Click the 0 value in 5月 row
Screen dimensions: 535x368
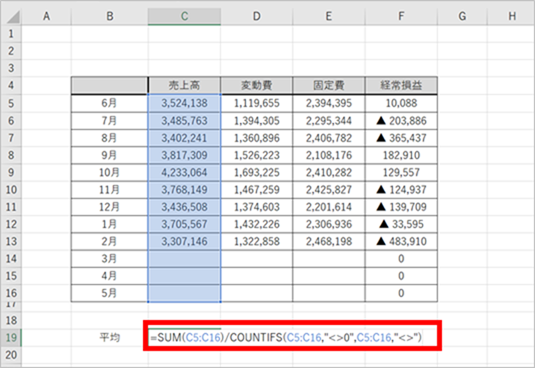point(401,293)
